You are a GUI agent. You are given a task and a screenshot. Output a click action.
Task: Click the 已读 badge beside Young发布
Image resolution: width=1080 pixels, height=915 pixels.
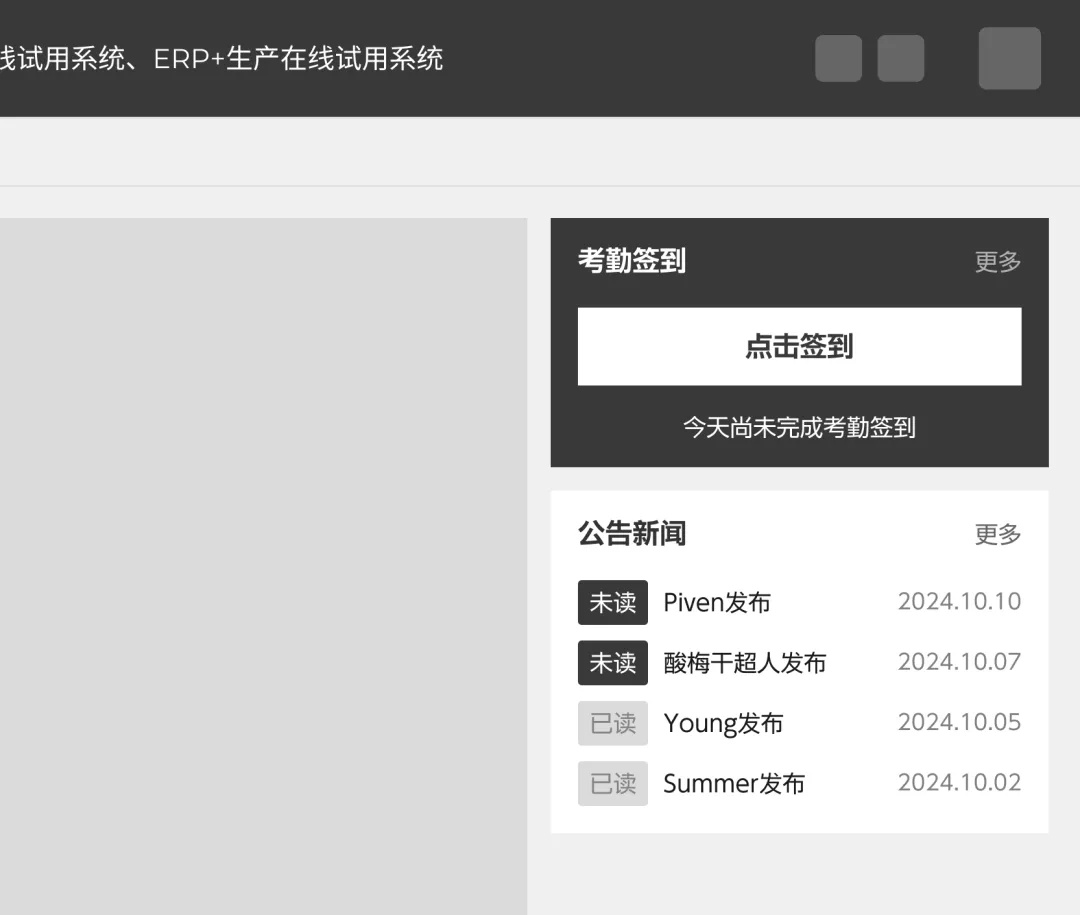click(x=612, y=723)
